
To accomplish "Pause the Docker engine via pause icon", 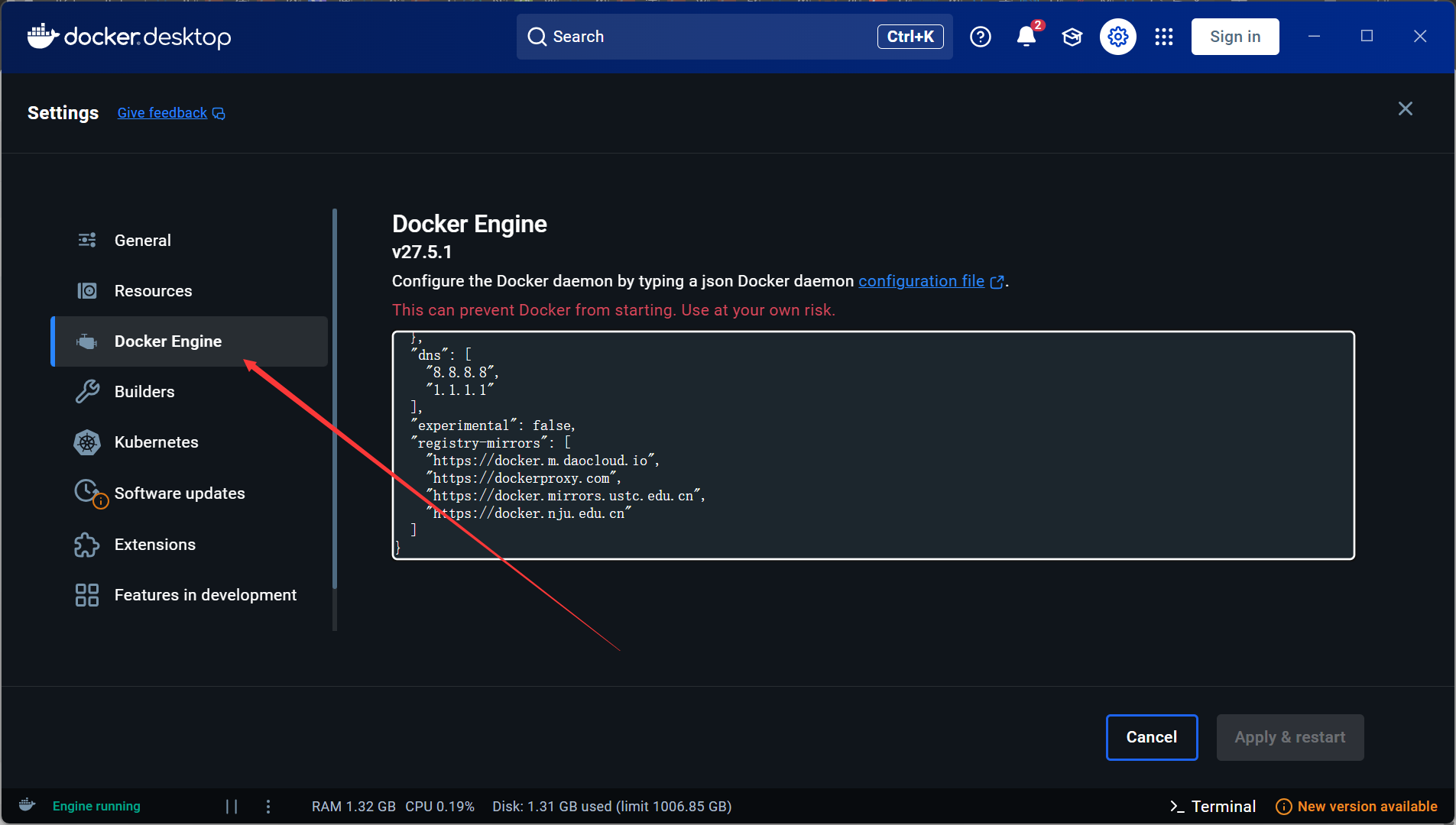I will coord(232,807).
